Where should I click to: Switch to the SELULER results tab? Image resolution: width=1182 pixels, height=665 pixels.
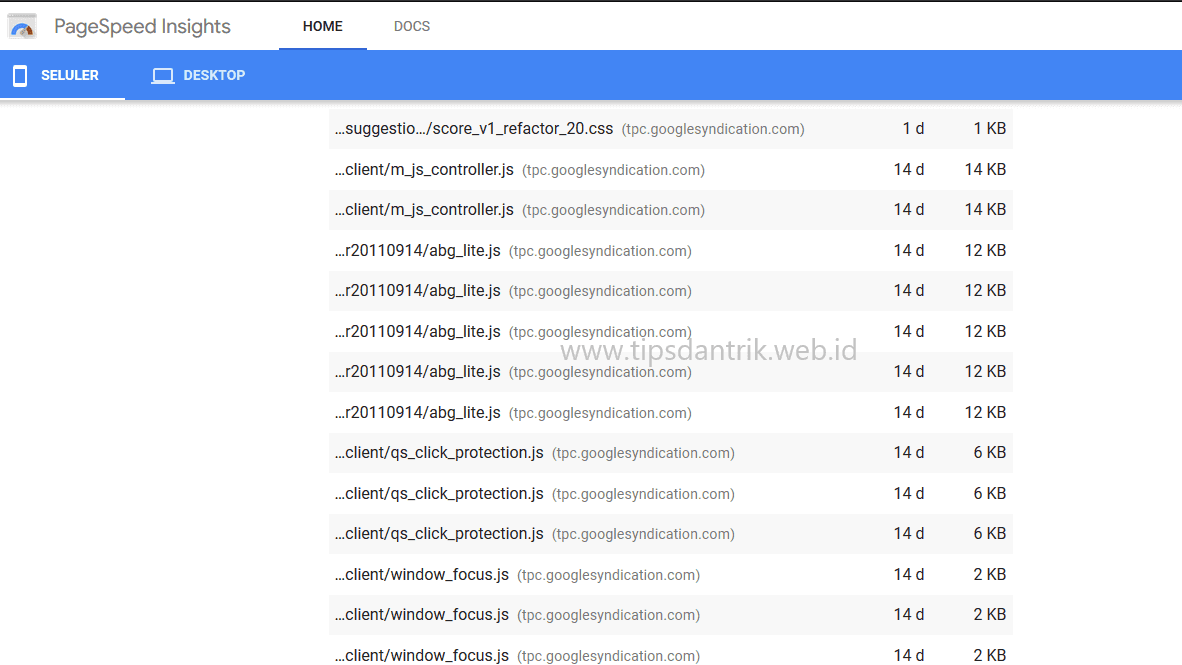pos(63,75)
